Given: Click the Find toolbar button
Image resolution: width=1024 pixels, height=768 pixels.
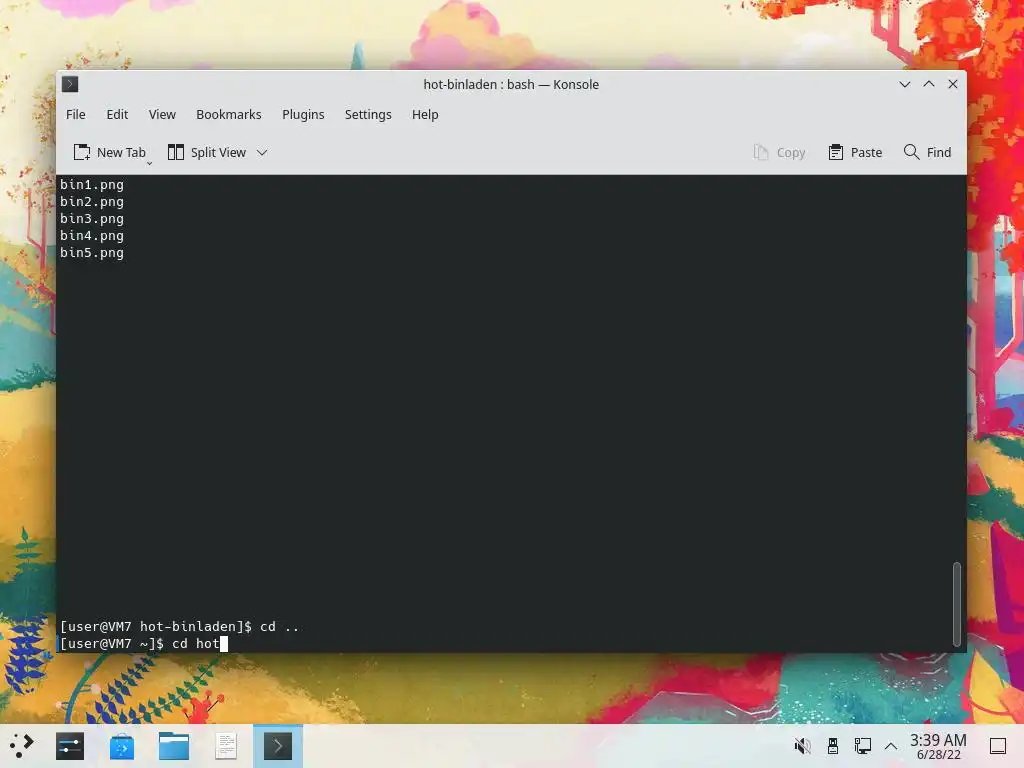Looking at the screenshot, I should (x=927, y=152).
